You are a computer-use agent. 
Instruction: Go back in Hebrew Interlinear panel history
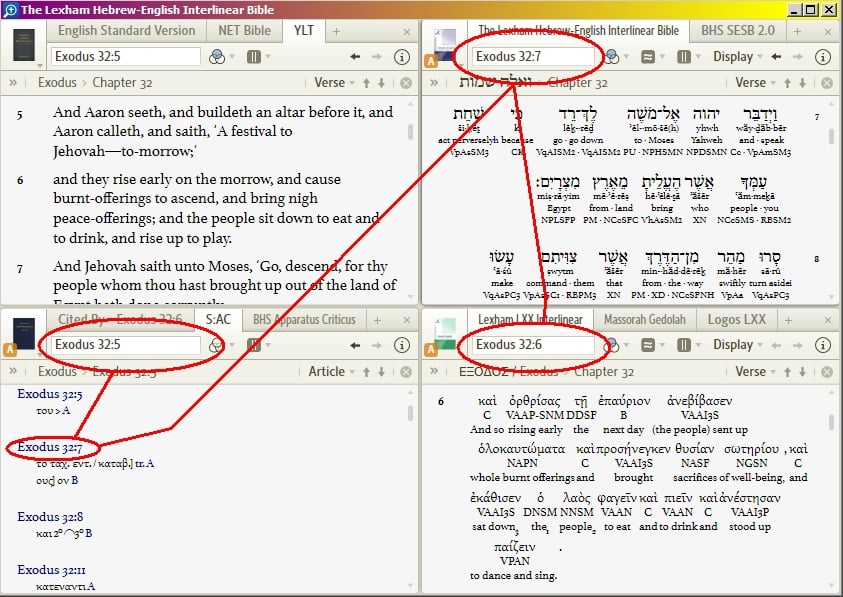(776, 56)
